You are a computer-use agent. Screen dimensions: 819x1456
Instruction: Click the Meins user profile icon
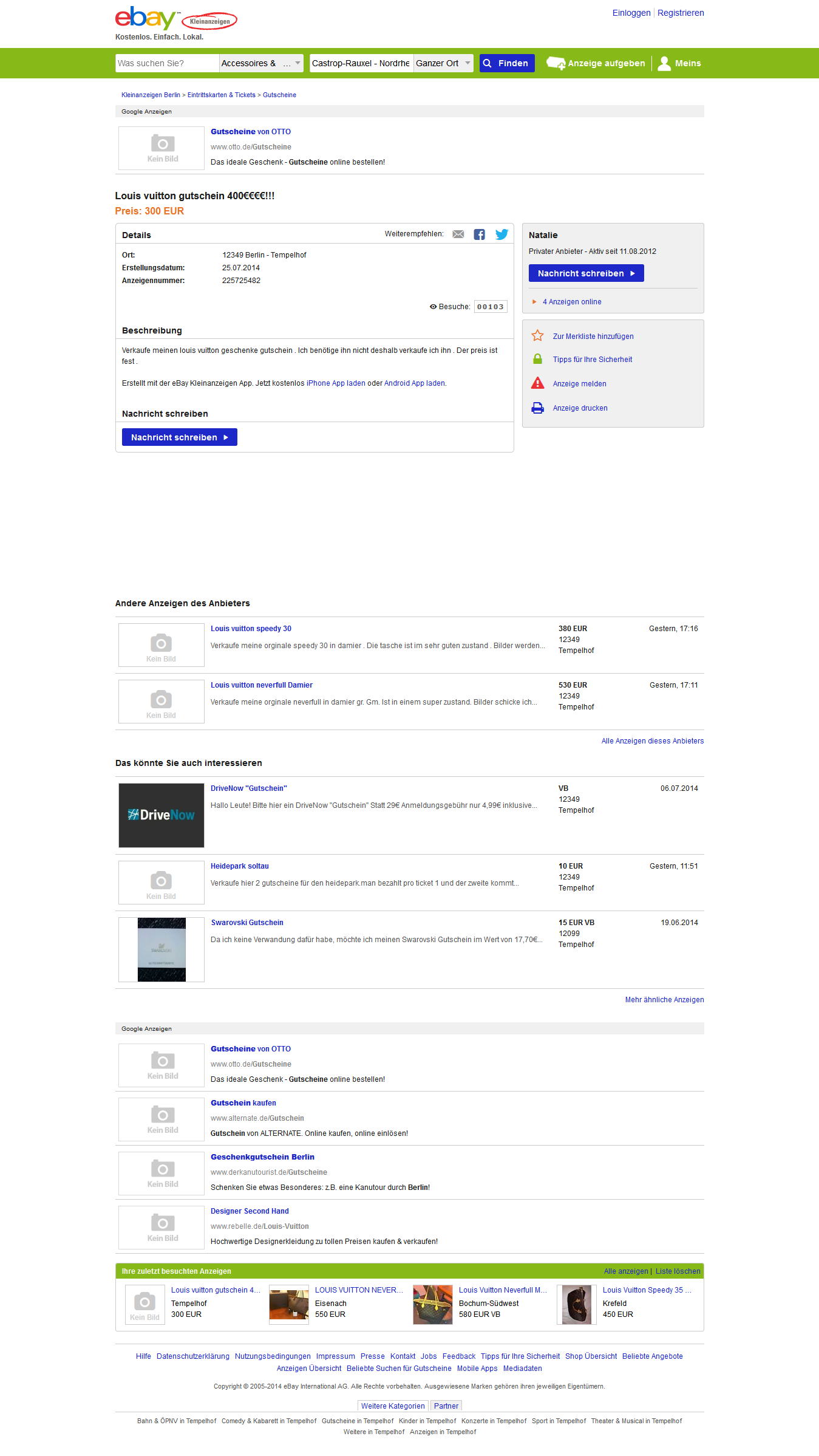[664, 63]
